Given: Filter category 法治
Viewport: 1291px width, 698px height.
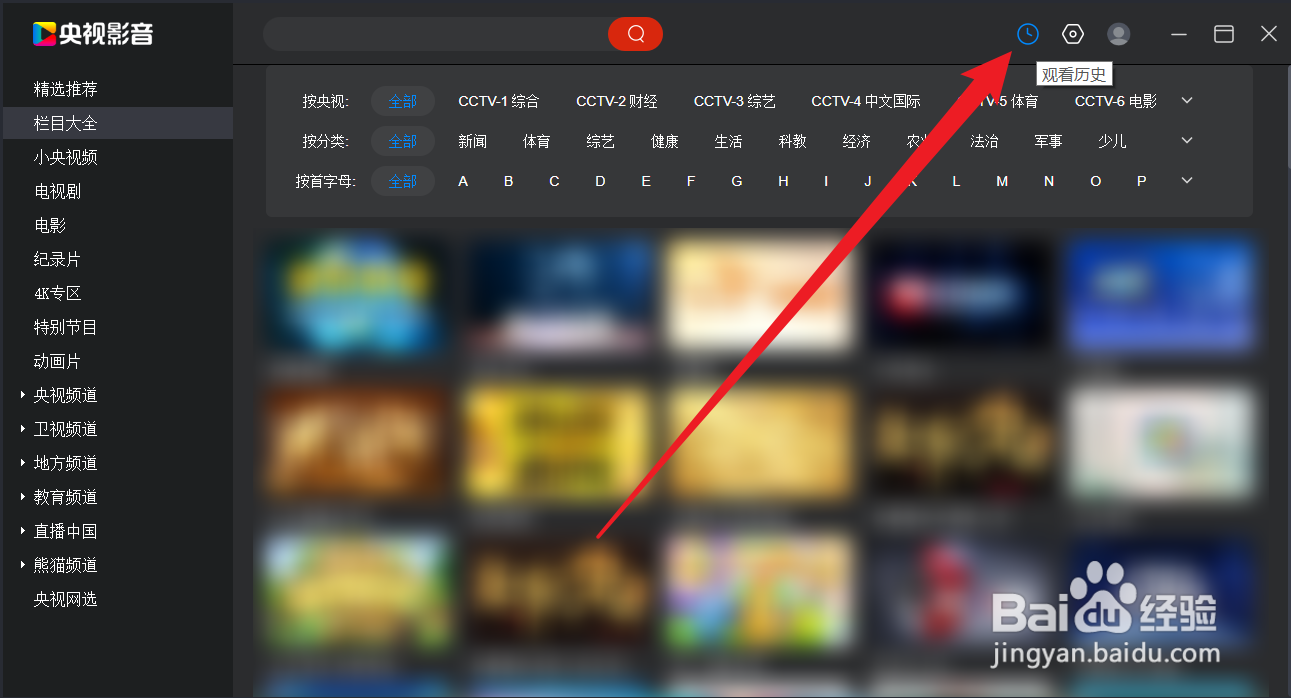Looking at the screenshot, I should point(985,141).
